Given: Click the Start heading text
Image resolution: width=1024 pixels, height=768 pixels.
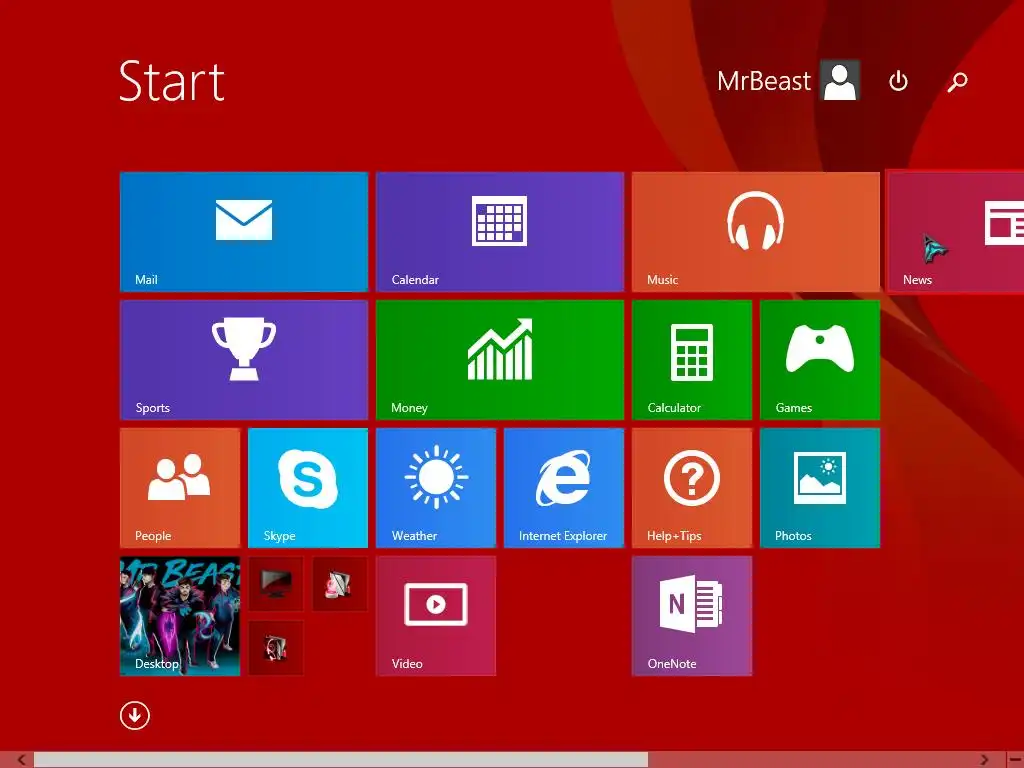Looking at the screenshot, I should (172, 81).
